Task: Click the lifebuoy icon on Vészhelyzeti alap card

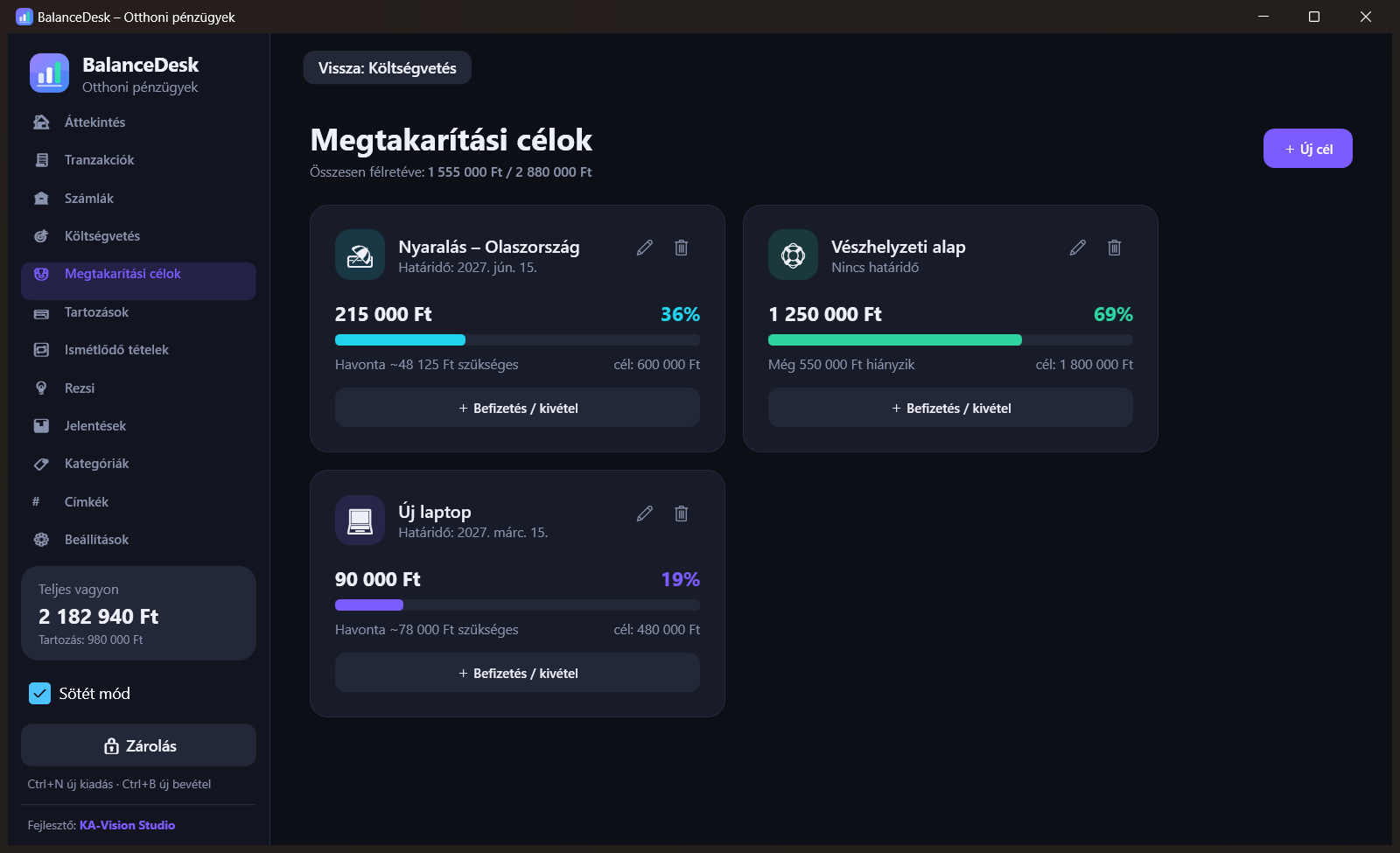Action: [793, 255]
